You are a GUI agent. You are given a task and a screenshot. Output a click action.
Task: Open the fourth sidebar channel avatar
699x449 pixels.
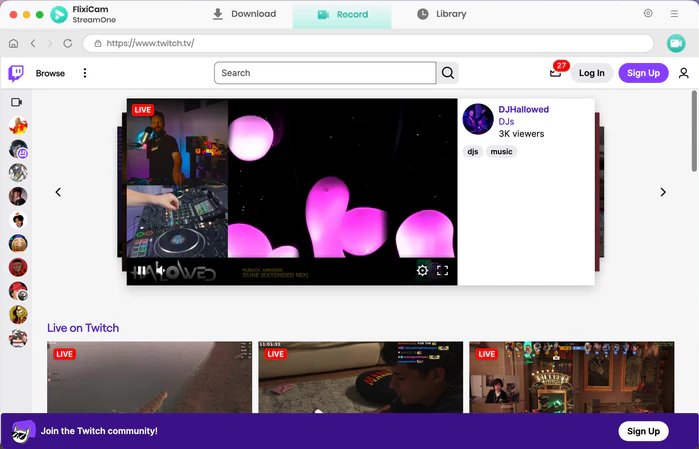18,196
